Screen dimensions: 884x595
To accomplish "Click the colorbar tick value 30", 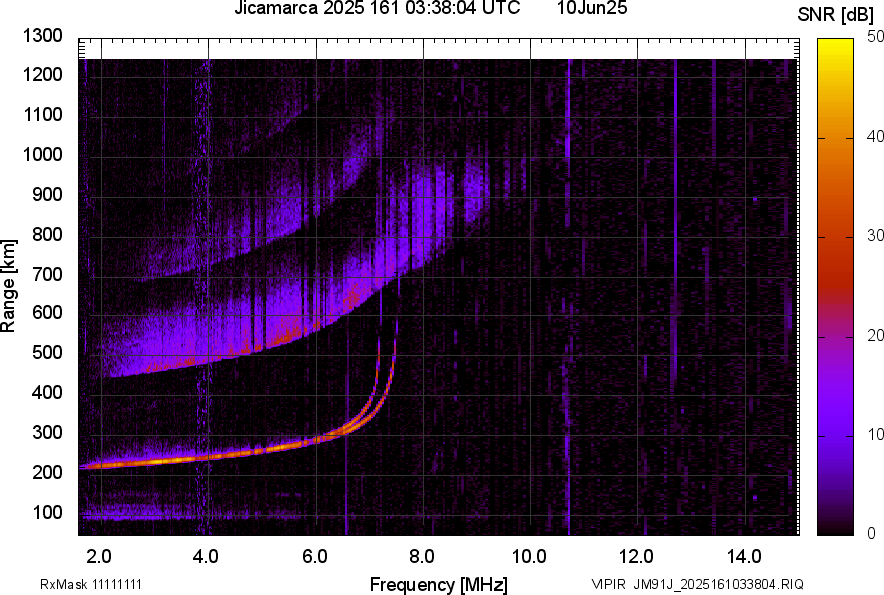I will 876,235.
